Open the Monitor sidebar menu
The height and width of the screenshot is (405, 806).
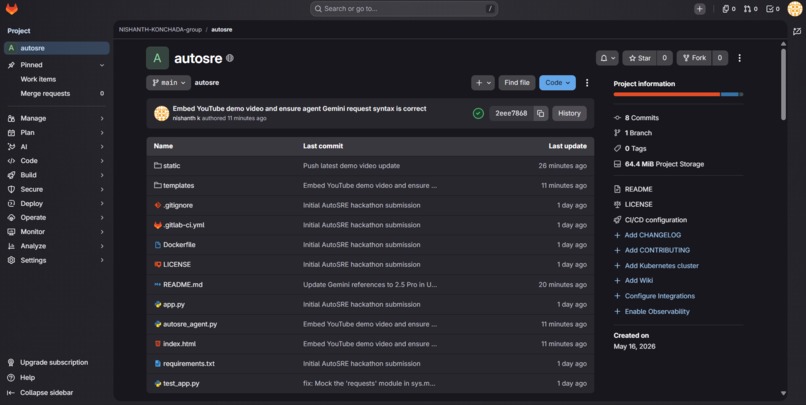pyautogui.click(x=57, y=232)
